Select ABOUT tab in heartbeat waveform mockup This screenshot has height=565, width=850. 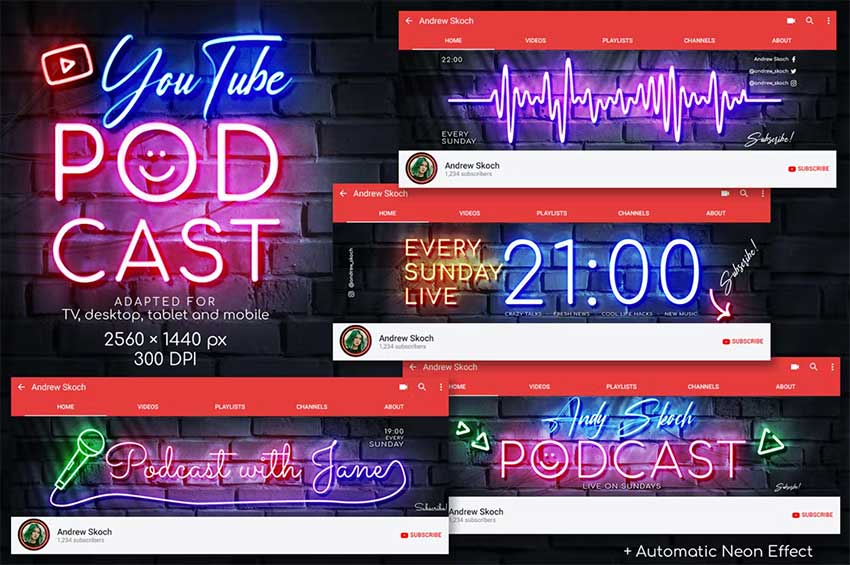[x=782, y=41]
